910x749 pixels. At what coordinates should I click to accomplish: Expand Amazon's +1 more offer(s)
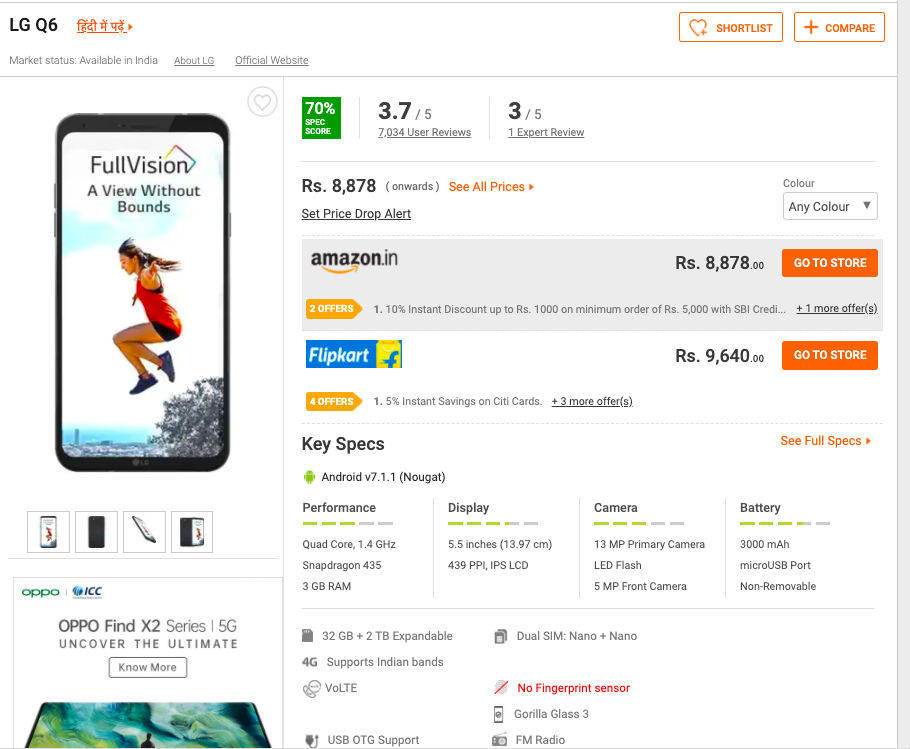click(x=836, y=309)
